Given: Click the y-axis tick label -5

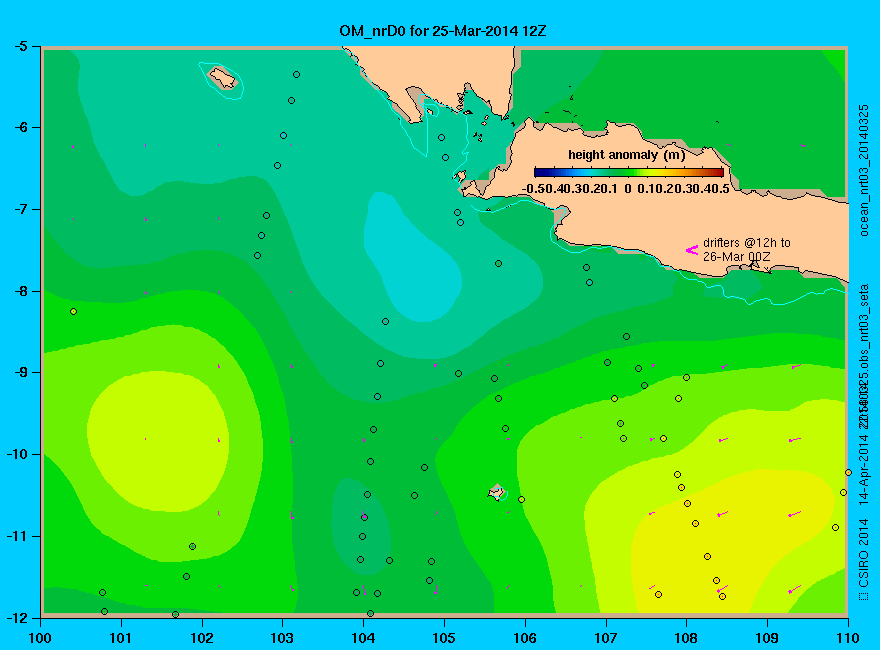Looking at the screenshot, I should point(20,47).
